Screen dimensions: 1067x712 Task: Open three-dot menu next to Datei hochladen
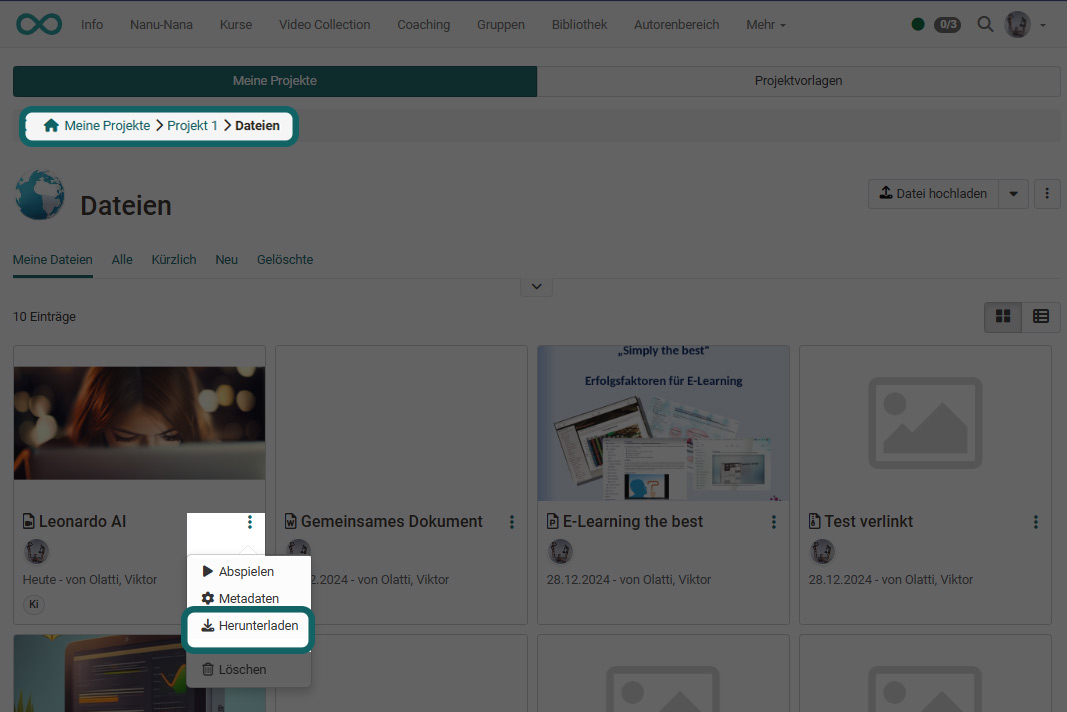1046,194
